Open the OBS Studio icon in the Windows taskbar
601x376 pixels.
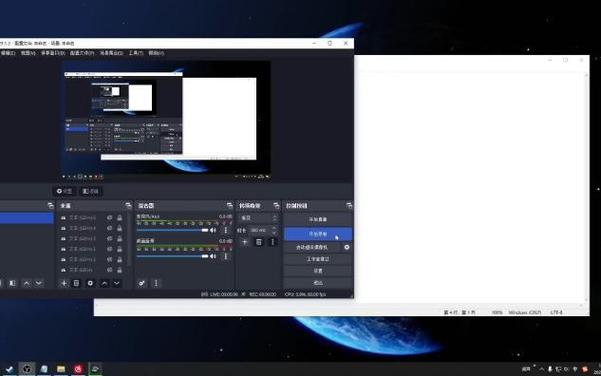27,369
